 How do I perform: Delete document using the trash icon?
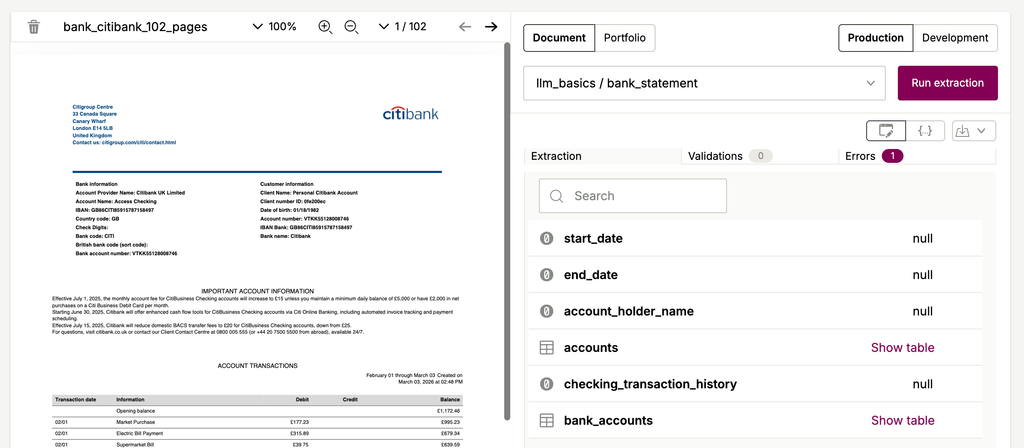pyautogui.click(x=34, y=27)
